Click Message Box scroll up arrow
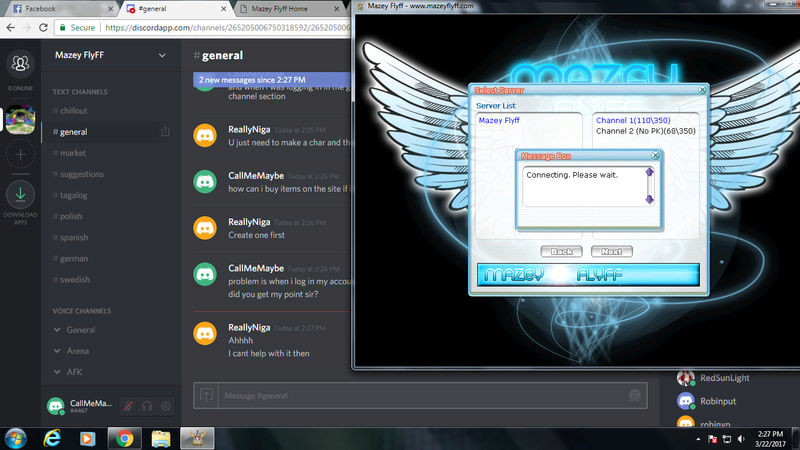 (x=649, y=172)
